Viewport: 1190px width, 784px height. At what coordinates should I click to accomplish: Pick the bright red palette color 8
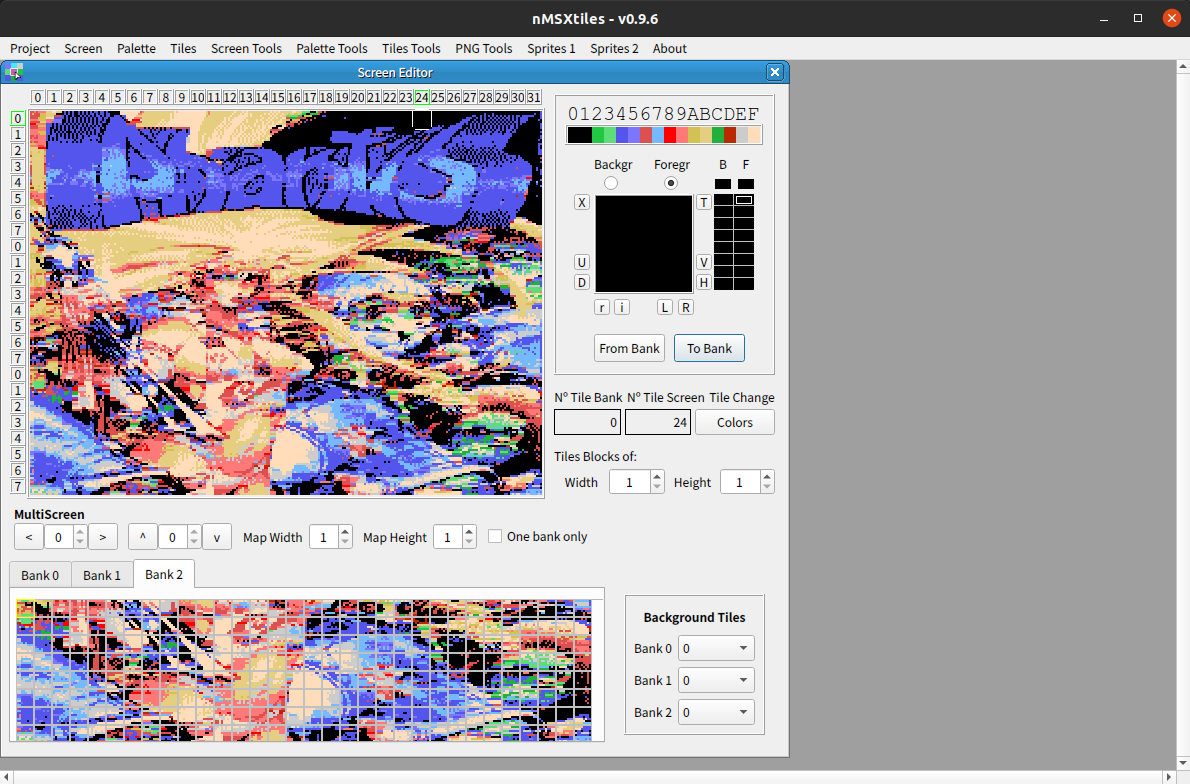click(x=670, y=135)
